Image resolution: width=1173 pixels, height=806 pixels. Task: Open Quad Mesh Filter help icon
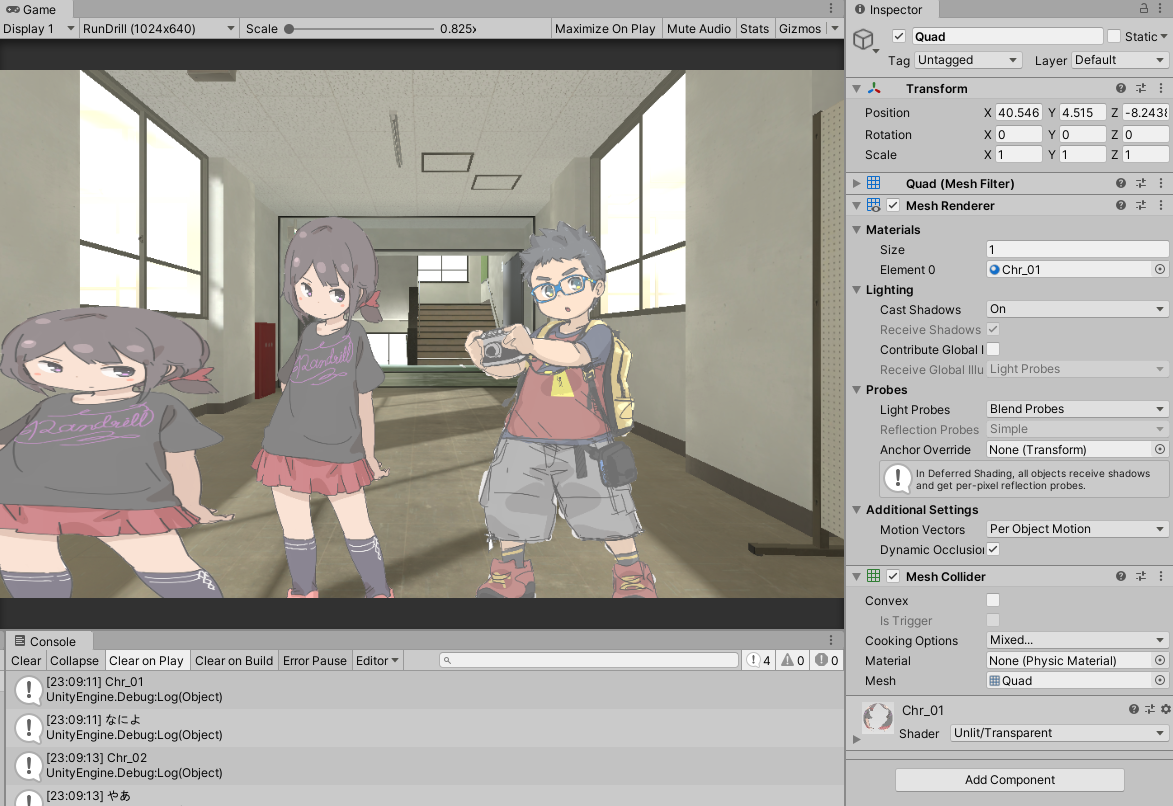pos(1121,183)
